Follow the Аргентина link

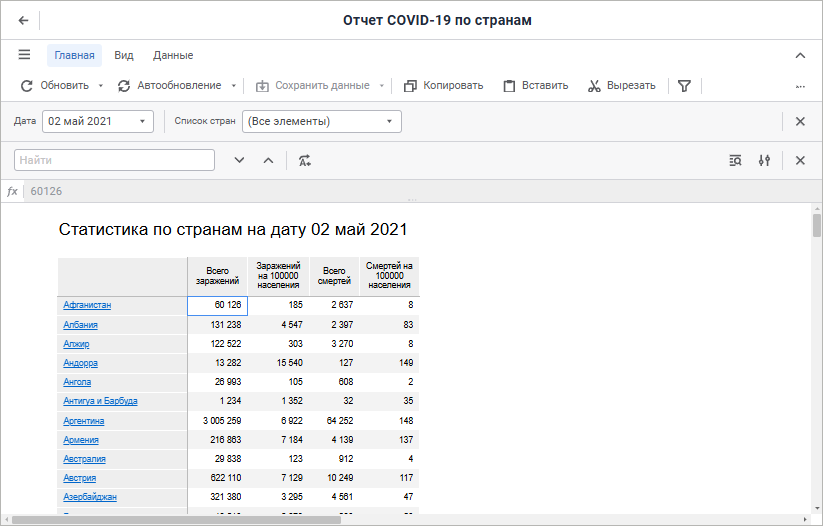point(84,421)
